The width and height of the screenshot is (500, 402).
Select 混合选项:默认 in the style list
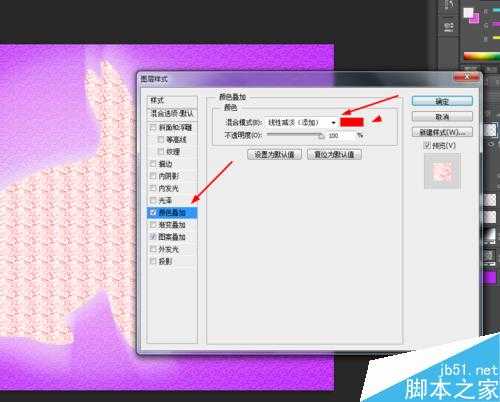pos(172,113)
